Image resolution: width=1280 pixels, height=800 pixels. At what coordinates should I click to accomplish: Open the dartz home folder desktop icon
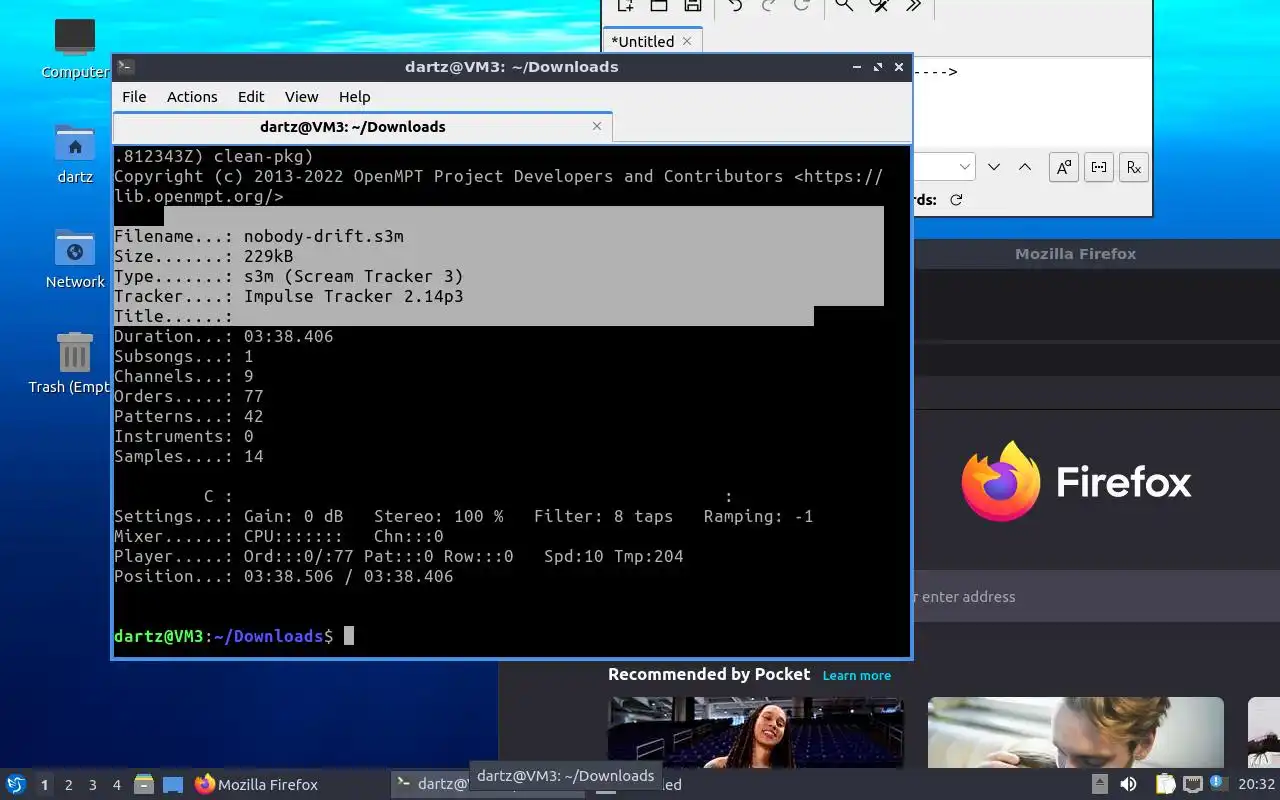75,155
